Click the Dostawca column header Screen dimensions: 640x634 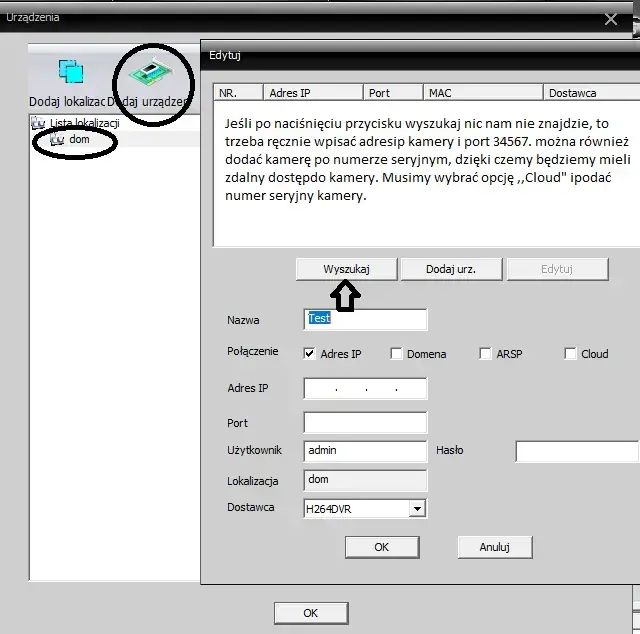click(x=592, y=93)
